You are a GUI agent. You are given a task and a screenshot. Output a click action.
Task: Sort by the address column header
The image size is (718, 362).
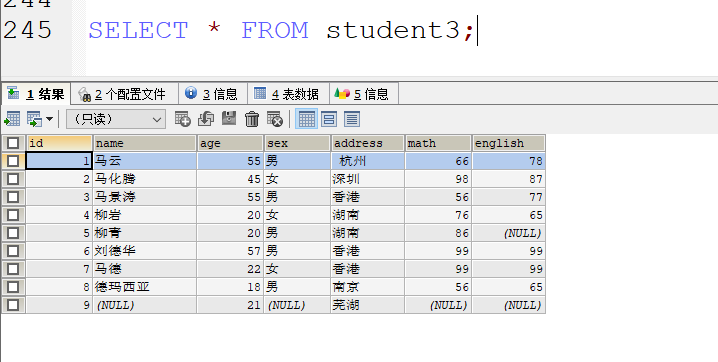coord(368,143)
